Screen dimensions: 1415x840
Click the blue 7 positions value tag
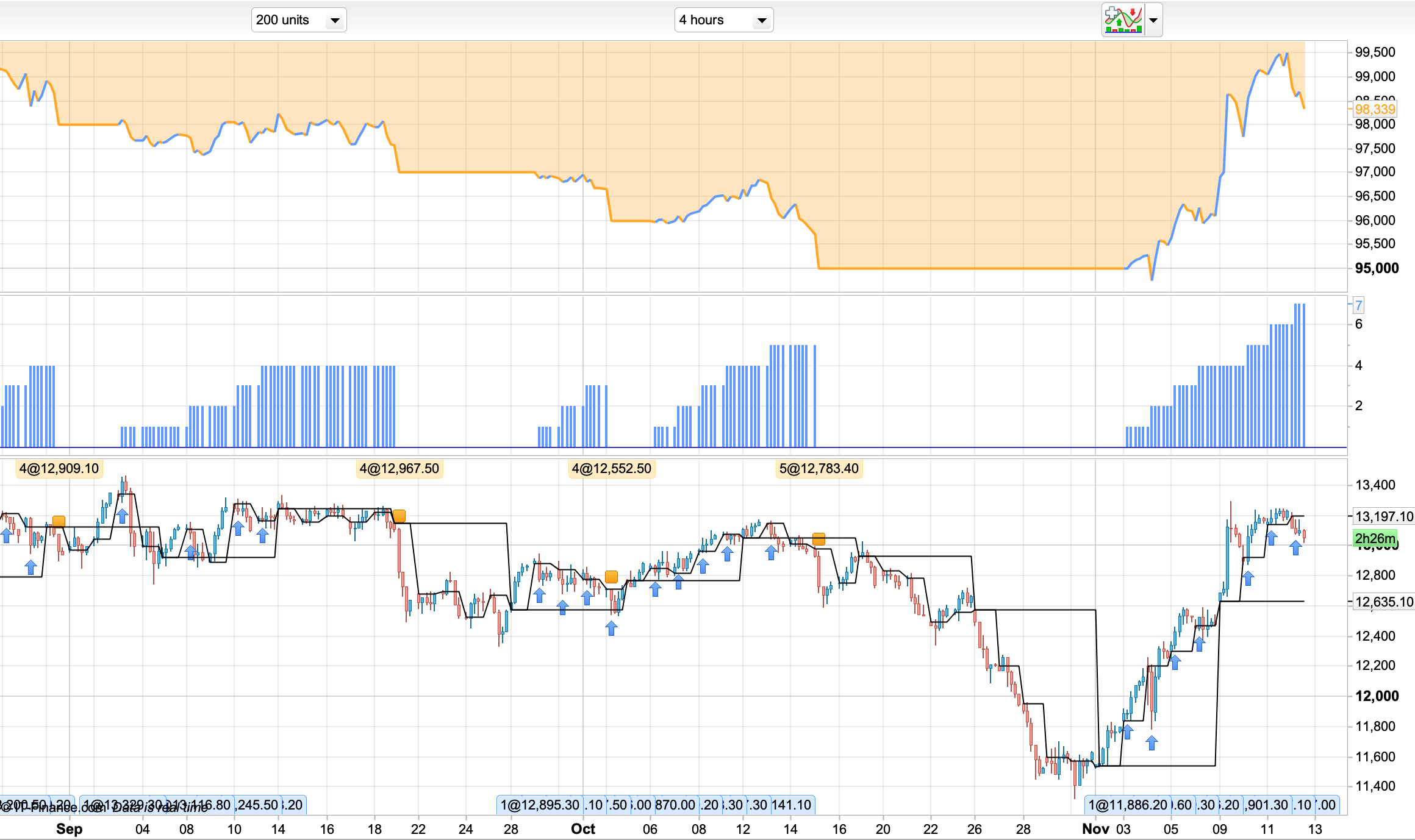click(x=1358, y=305)
